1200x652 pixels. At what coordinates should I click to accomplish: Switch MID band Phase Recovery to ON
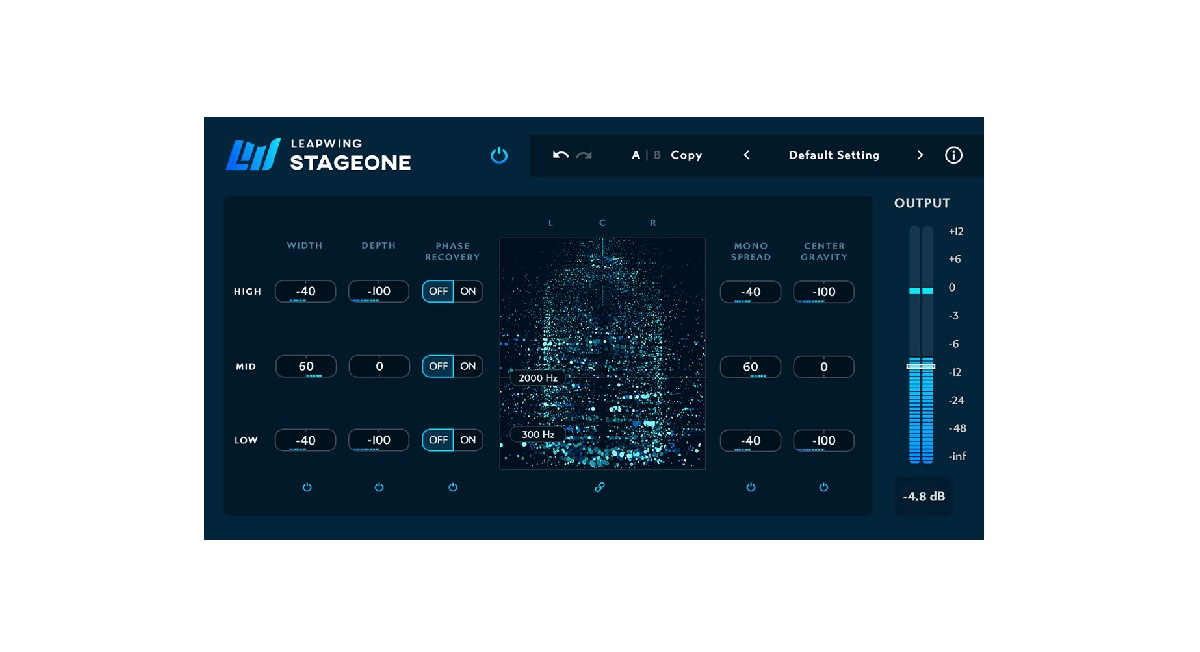tap(467, 366)
